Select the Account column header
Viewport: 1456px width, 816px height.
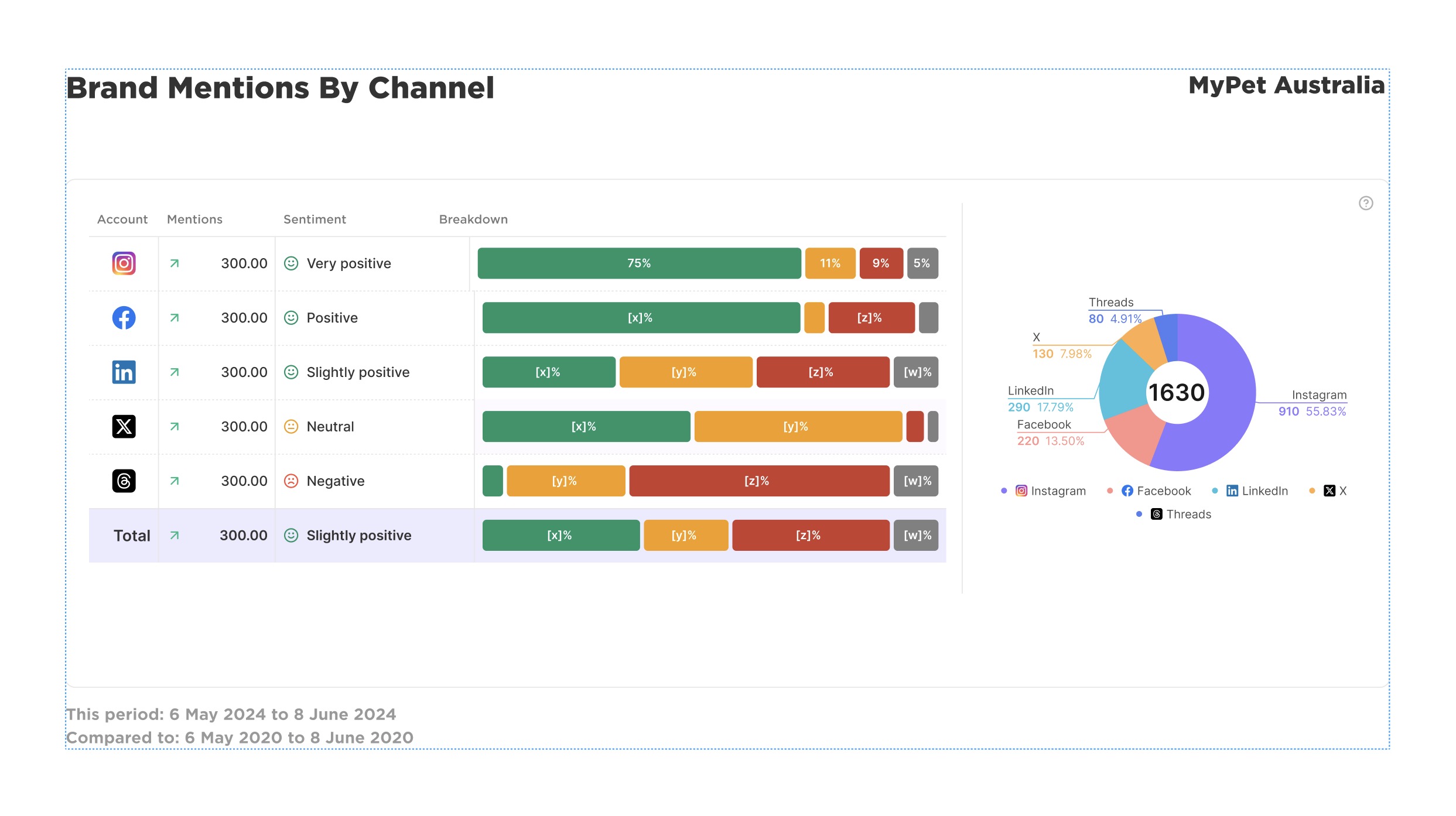tap(122, 219)
